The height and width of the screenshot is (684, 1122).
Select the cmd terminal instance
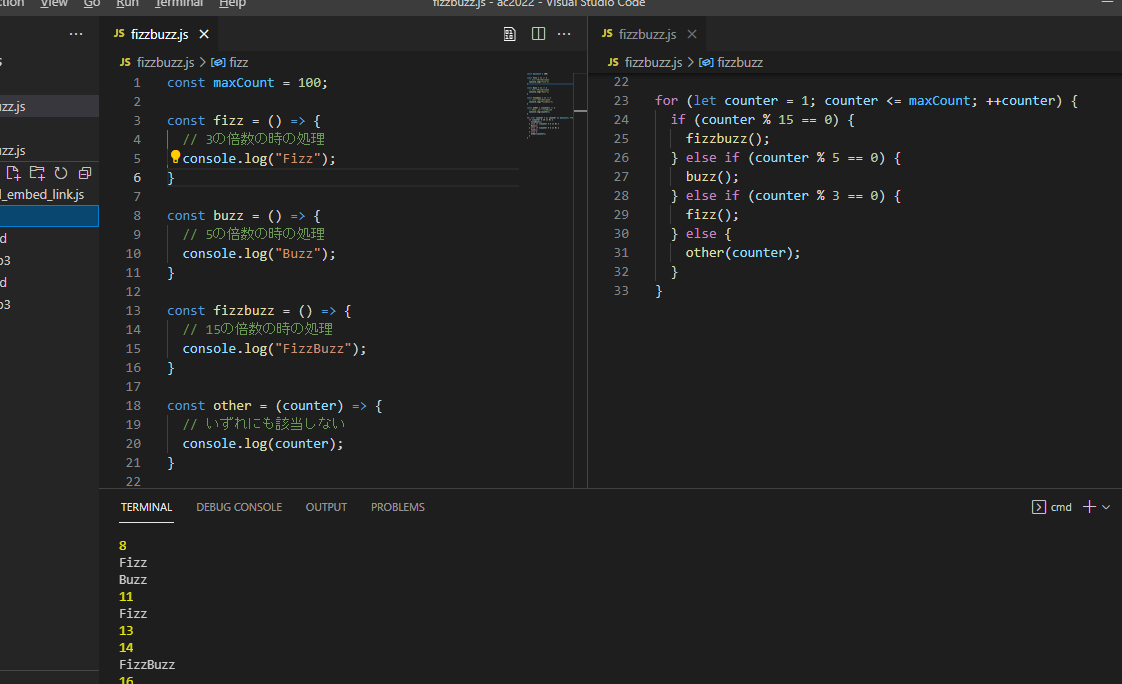(1052, 507)
